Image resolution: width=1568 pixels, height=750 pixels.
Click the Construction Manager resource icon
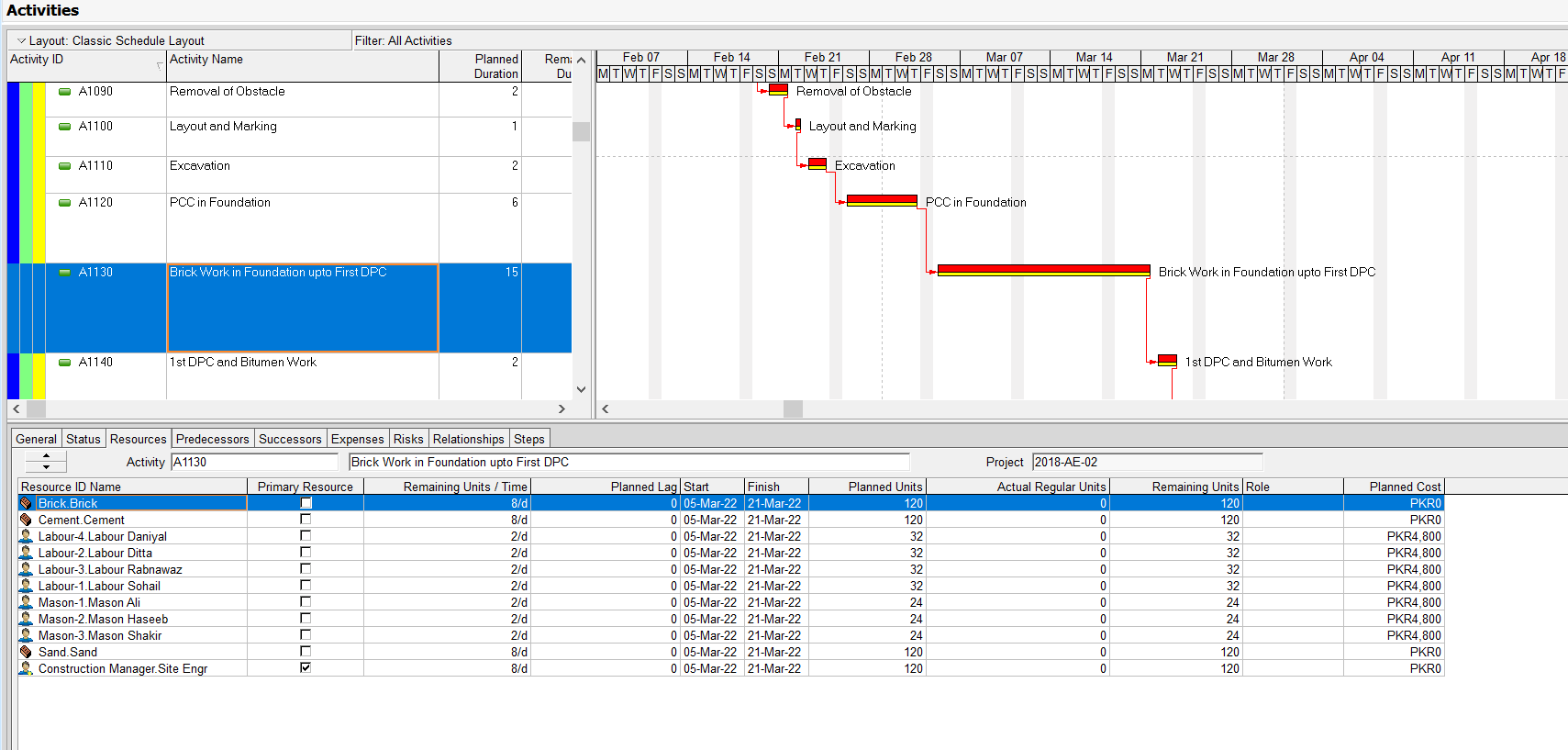pos(26,668)
